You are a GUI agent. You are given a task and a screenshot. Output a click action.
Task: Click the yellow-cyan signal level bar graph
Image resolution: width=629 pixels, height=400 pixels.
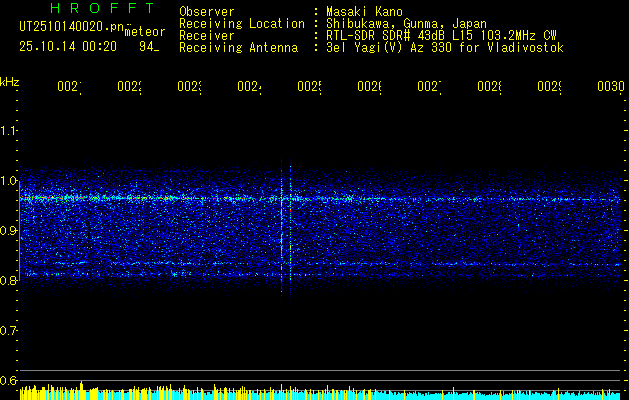[320, 391]
